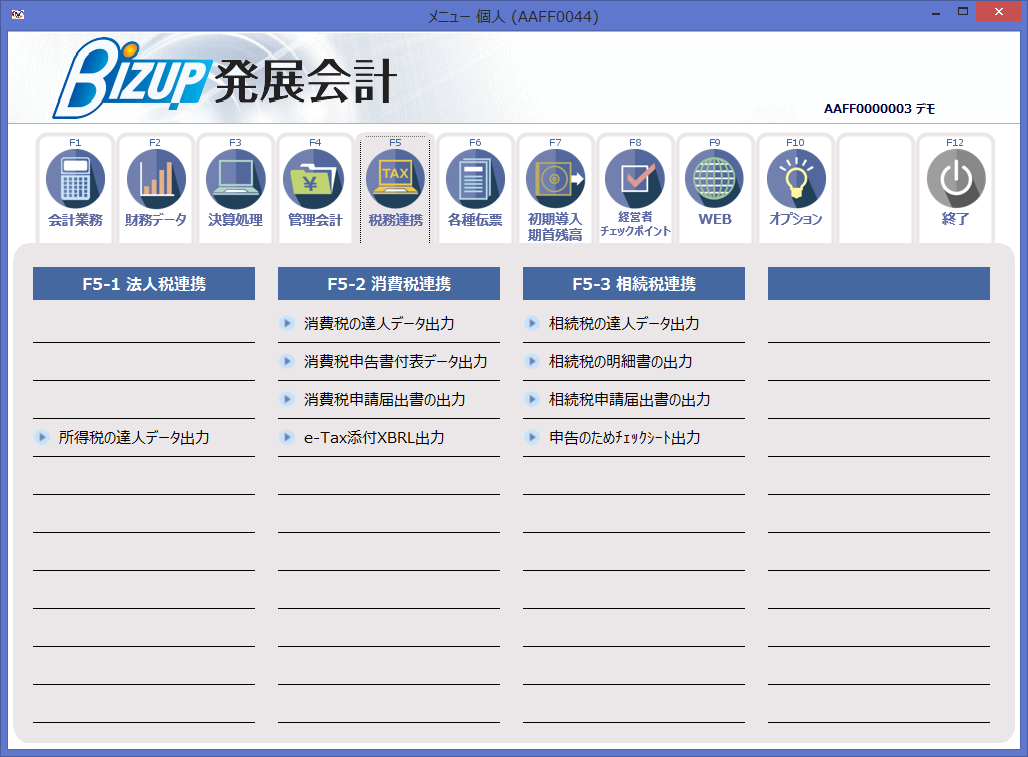This screenshot has width=1028, height=757.
Task: Select the F5-3 相続税連携 section header
Action: pos(633,283)
